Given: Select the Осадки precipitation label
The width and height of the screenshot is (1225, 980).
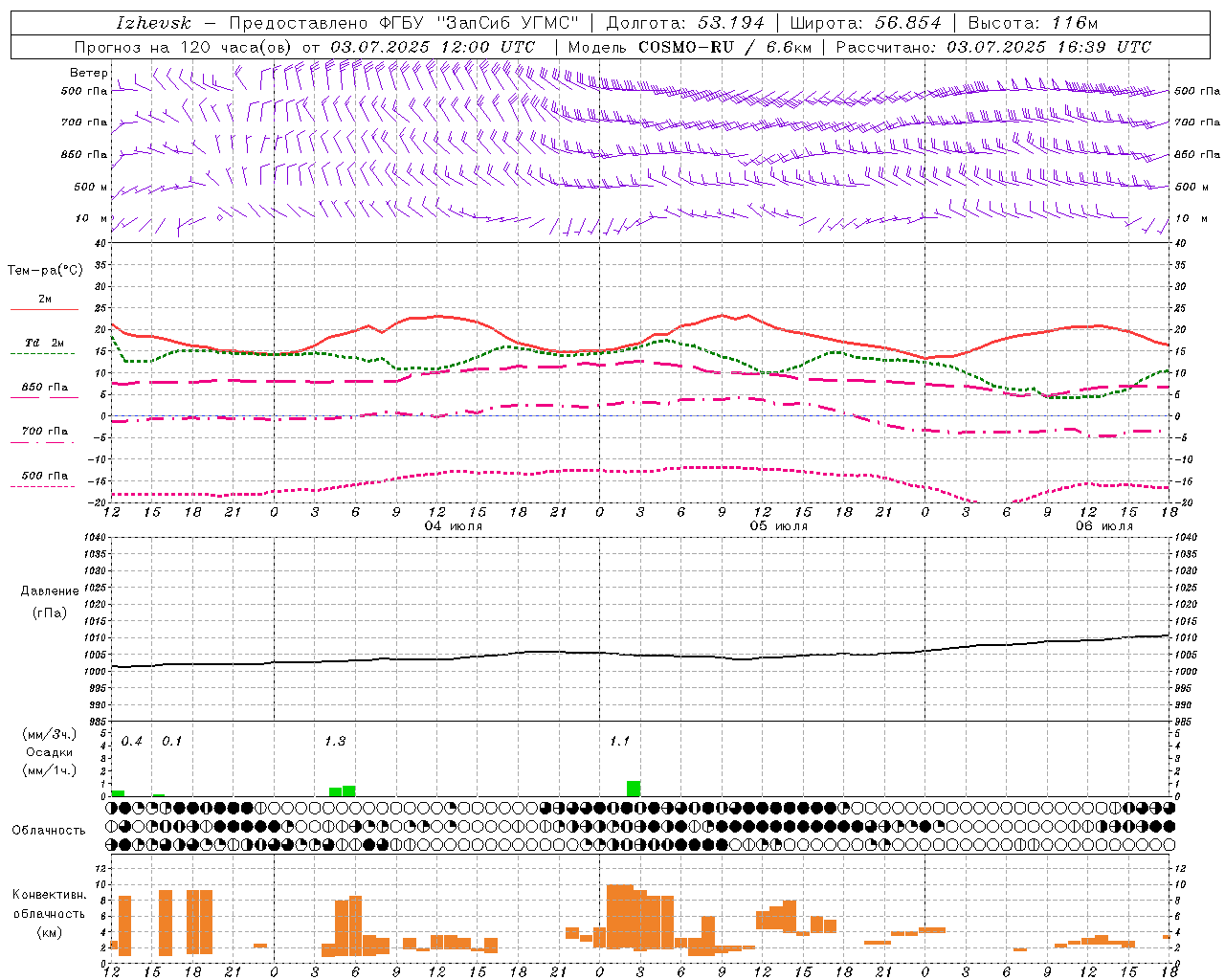Looking at the screenshot, I should (x=50, y=752).
